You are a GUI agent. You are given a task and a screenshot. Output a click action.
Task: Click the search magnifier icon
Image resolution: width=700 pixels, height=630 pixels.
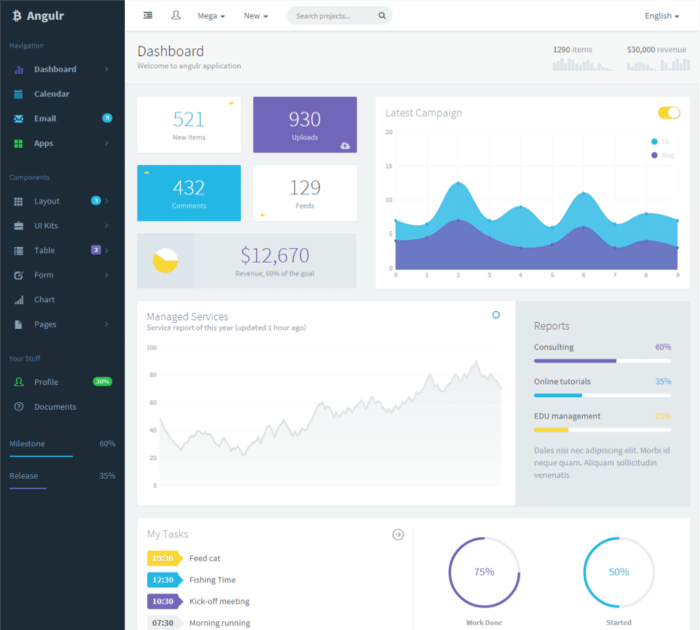[382, 16]
